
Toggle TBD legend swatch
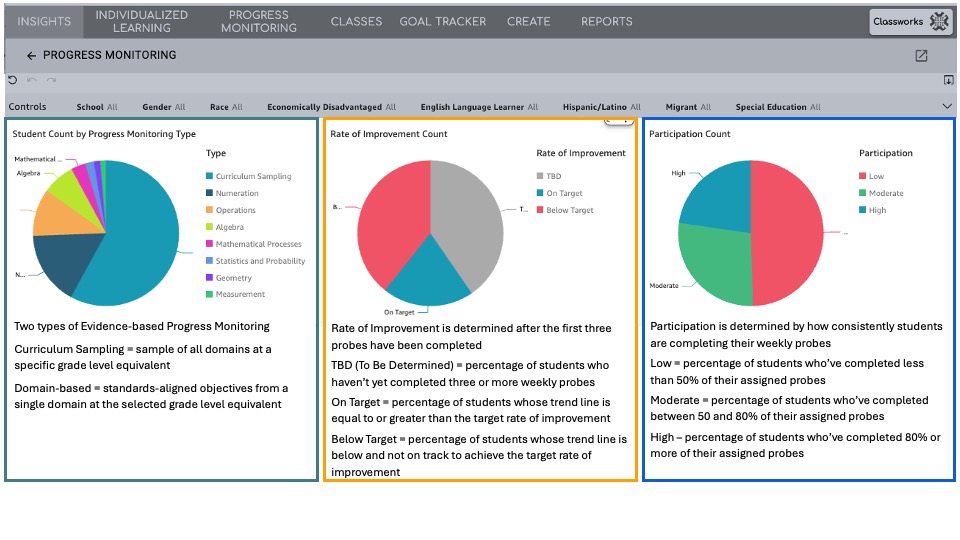pyautogui.click(x=540, y=176)
